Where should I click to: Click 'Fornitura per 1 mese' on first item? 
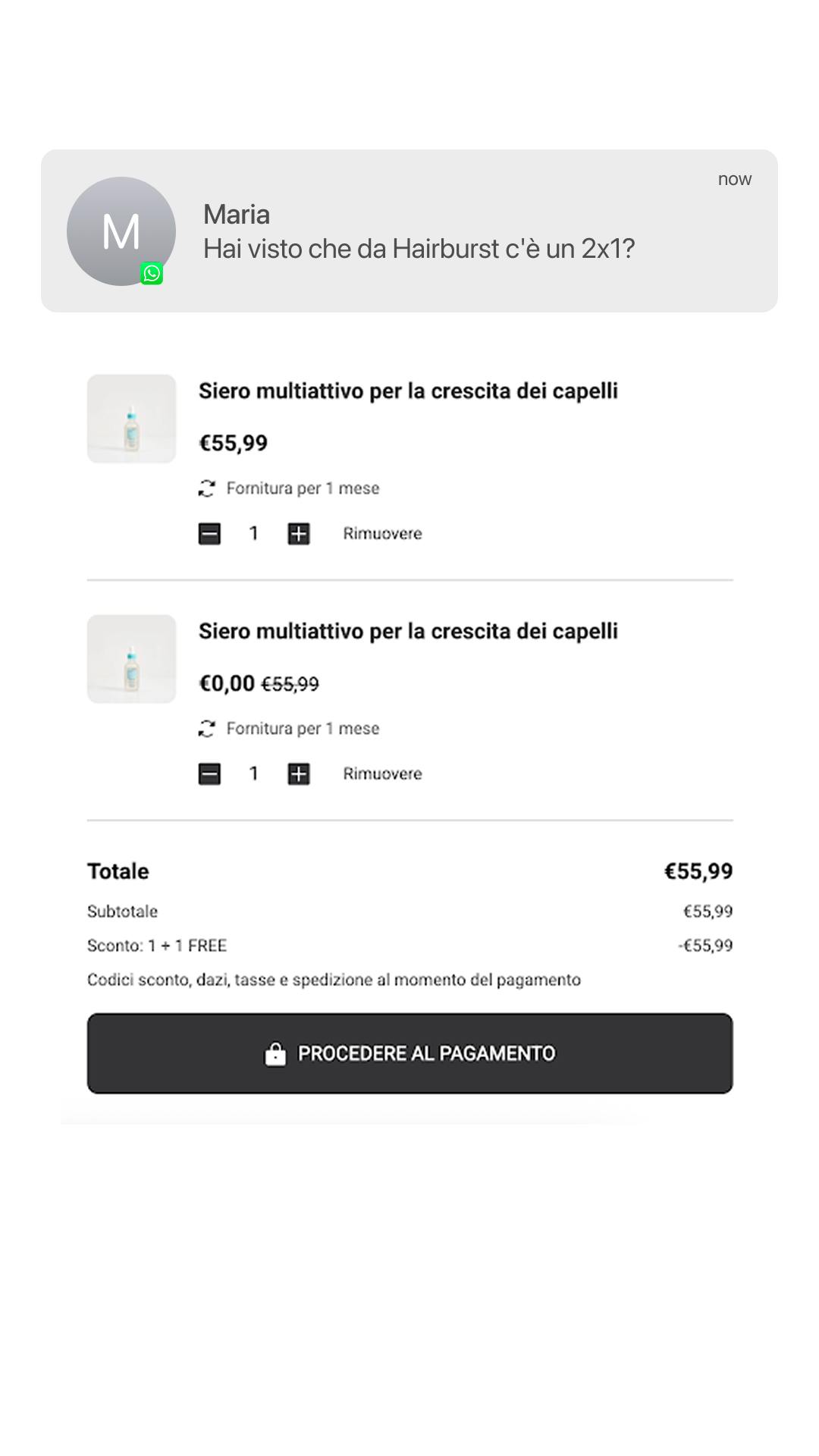303,488
